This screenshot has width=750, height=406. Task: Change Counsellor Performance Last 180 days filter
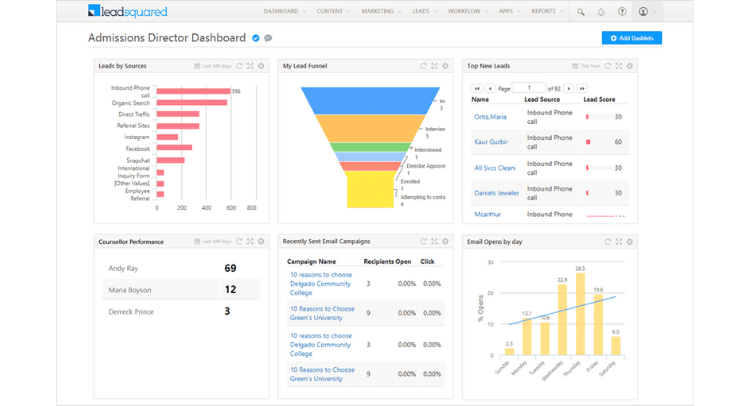tap(213, 241)
